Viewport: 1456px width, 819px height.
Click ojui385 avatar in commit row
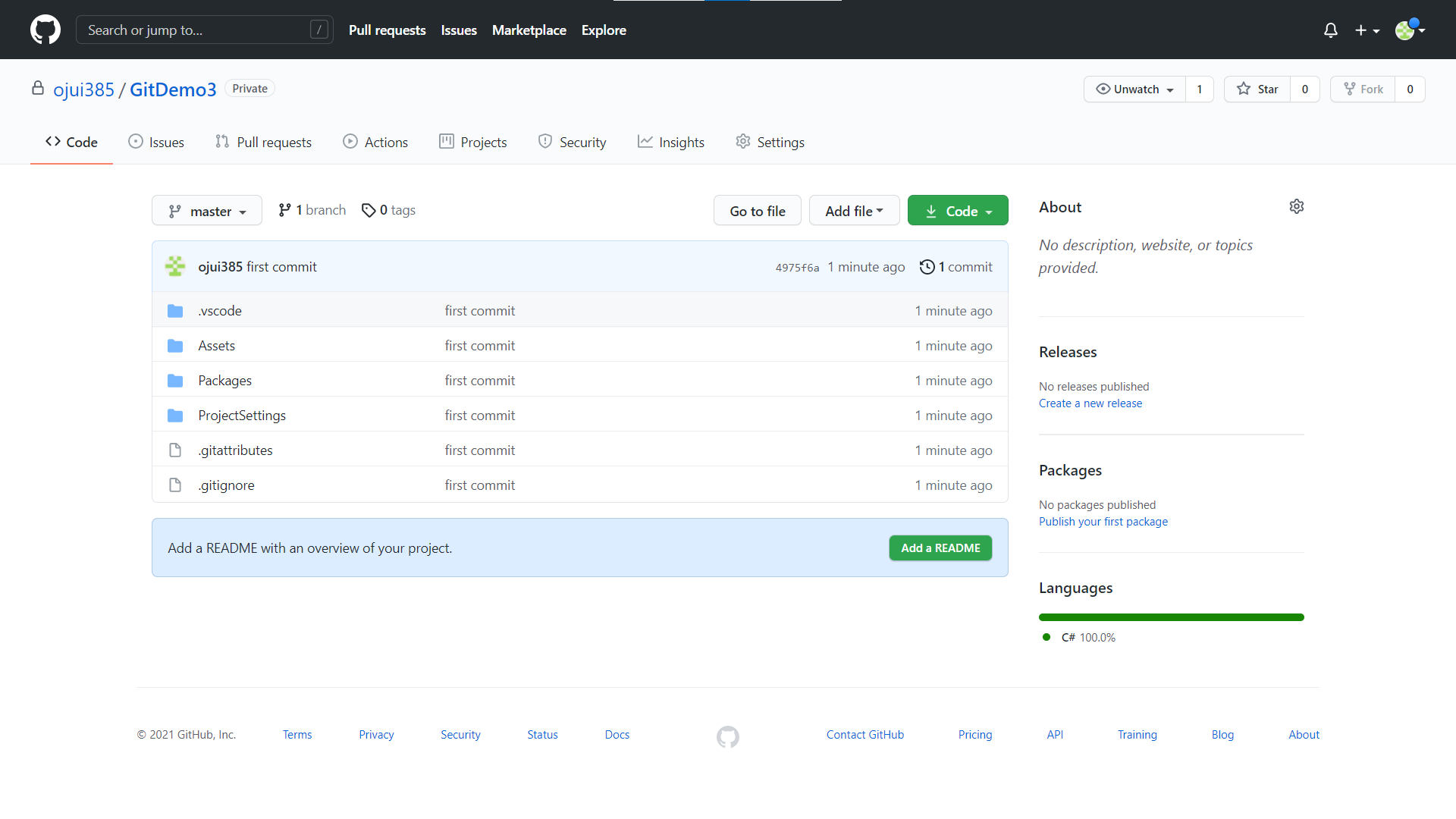(x=175, y=266)
